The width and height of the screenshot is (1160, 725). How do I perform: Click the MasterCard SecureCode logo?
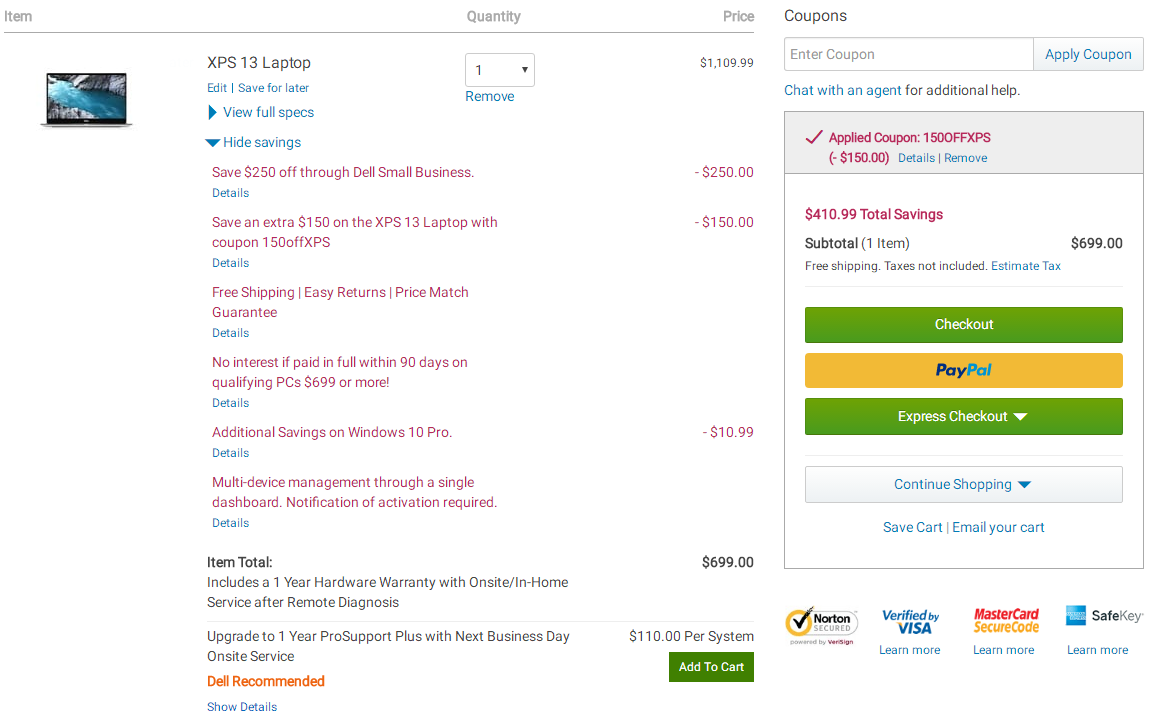click(1006, 621)
